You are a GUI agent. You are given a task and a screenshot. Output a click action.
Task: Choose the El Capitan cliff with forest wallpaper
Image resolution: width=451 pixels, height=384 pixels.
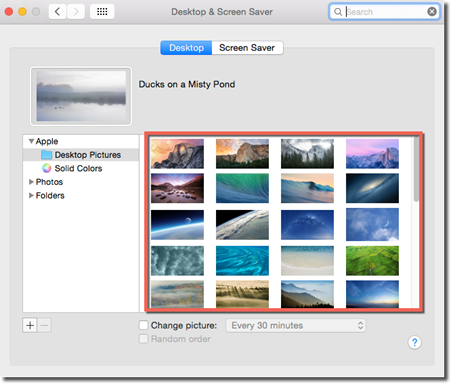click(242, 154)
